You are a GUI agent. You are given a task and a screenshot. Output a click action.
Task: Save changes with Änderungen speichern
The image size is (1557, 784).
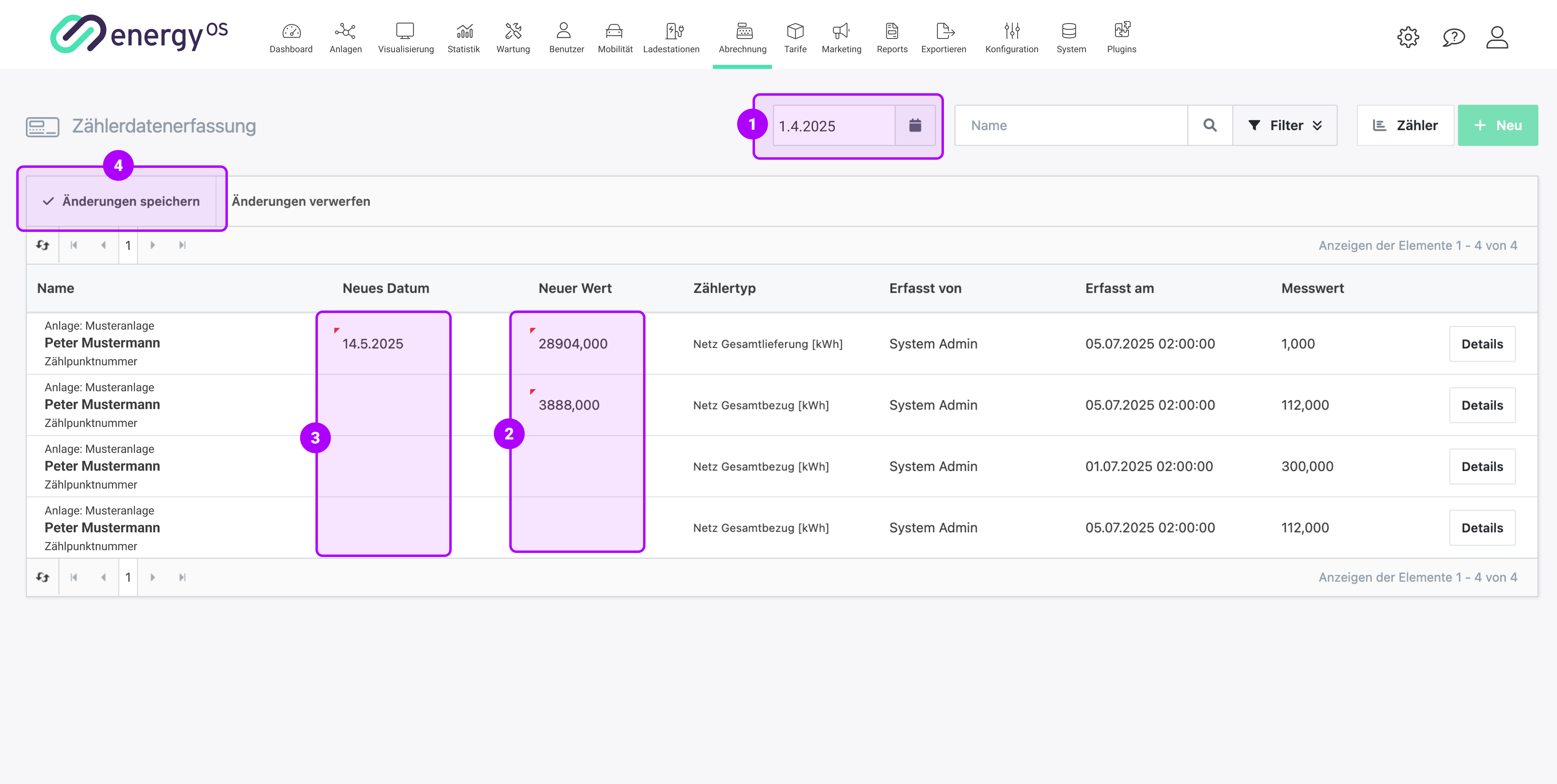(x=122, y=201)
